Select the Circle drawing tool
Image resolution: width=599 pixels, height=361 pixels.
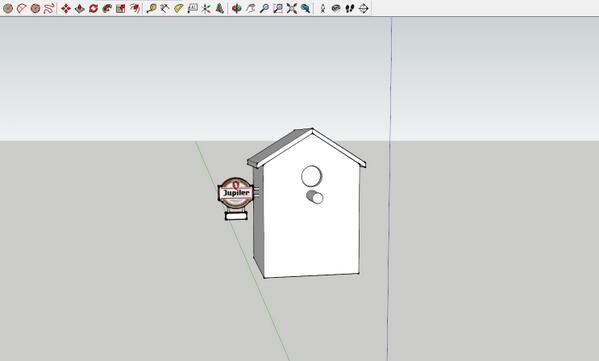(x=8, y=8)
